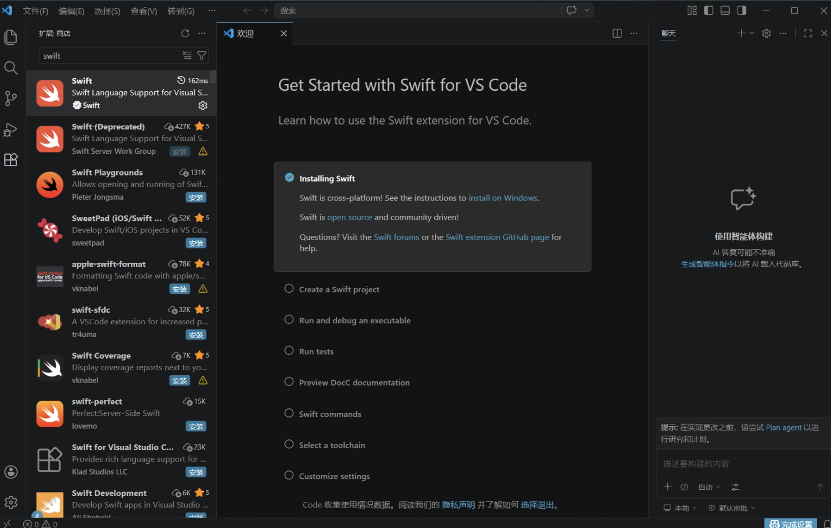The image size is (832, 528).
Task: Open 选择(S) menu
Action: [108, 11]
